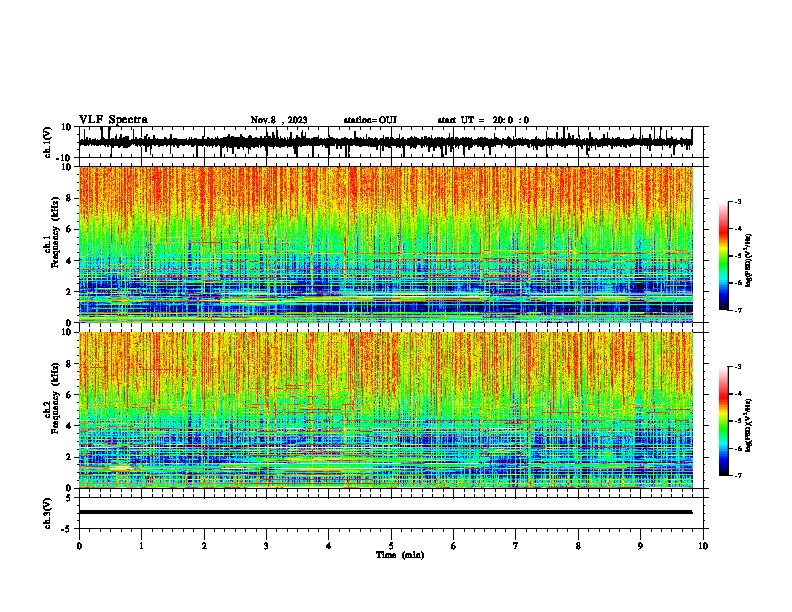The height and width of the screenshot is (612, 792).
Task: Click the color scale bar beside ch.2 spectrogram
Action: coord(723,421)
